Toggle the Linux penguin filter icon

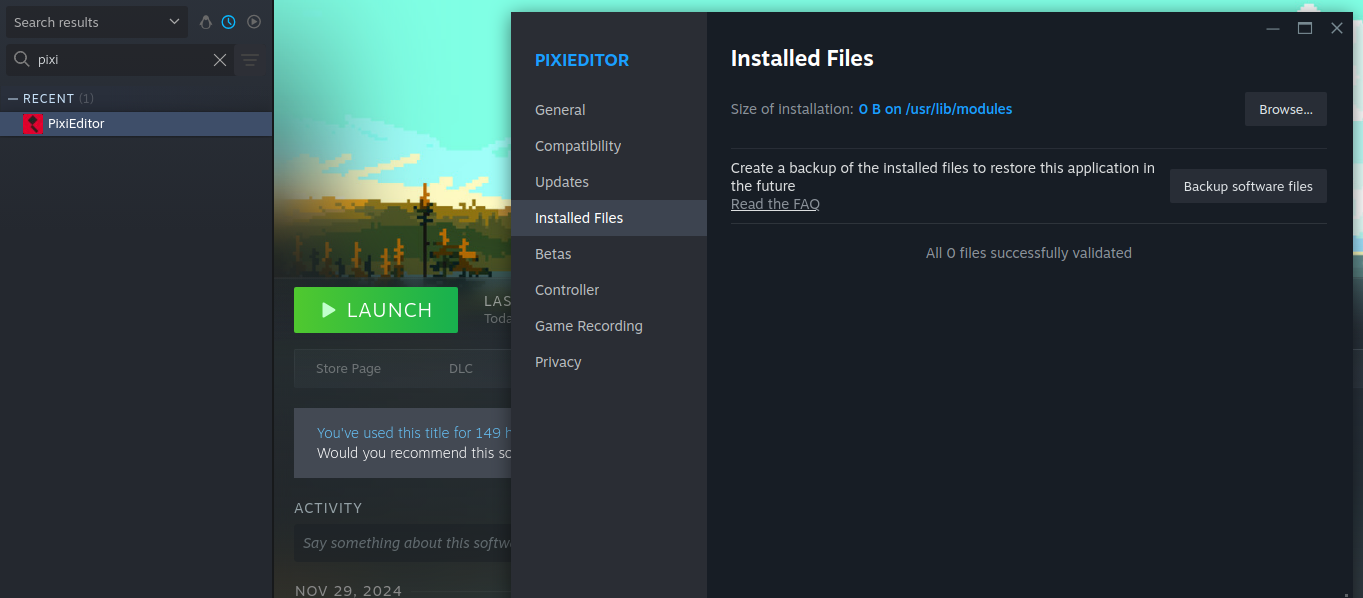point(205,22)
